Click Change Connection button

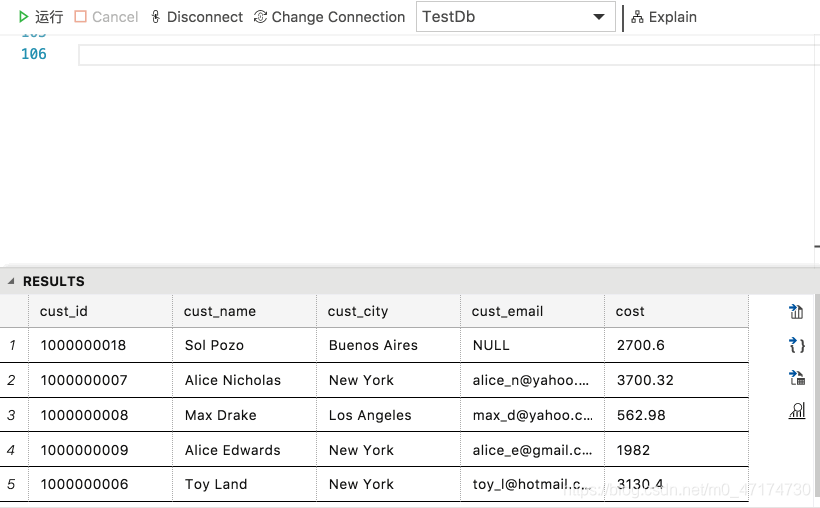click(329, 17)
